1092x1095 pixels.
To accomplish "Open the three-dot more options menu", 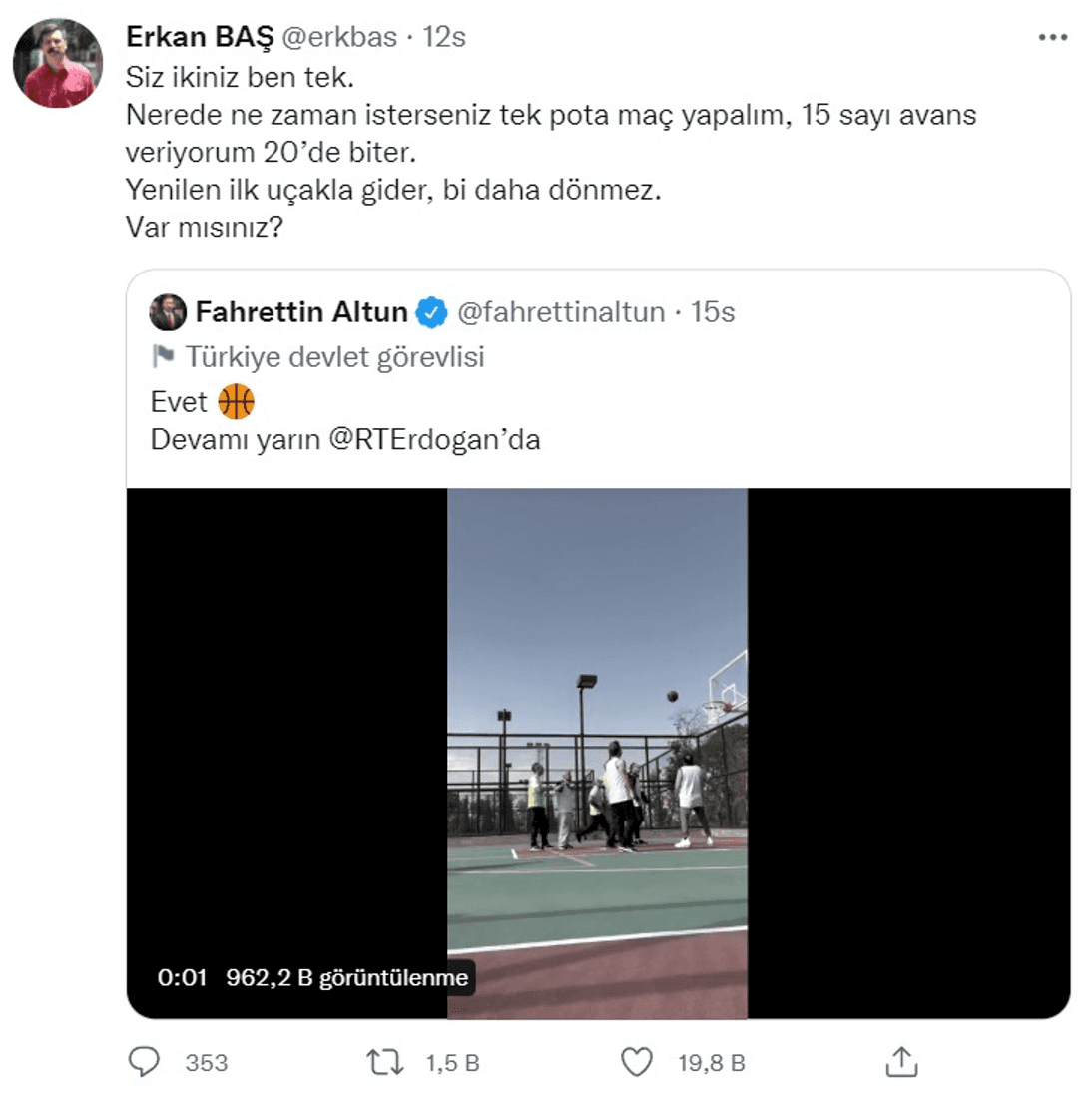I will (x=1052, y=38).
